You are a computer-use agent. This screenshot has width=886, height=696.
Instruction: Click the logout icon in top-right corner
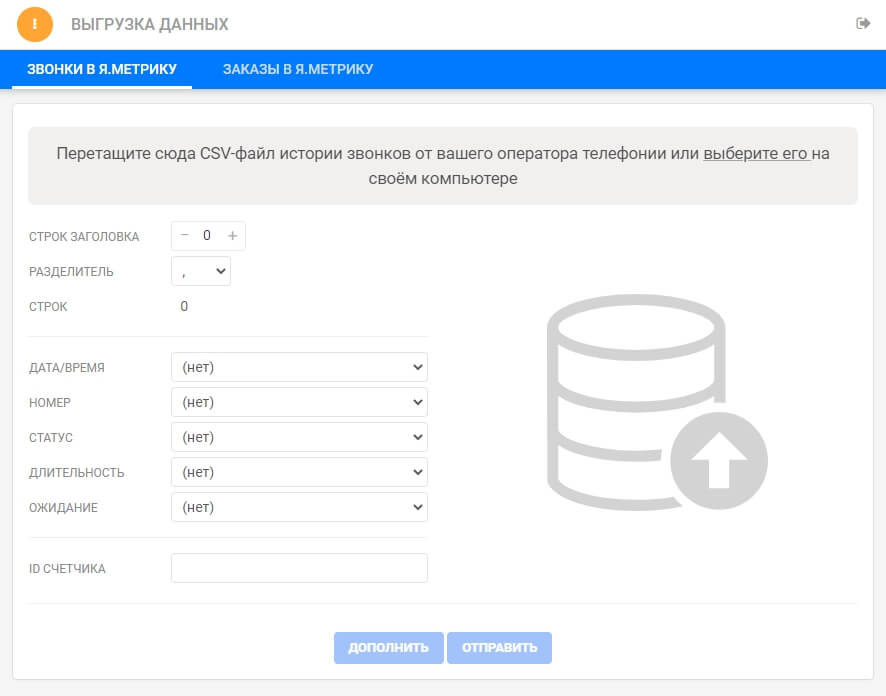point(863,24)
